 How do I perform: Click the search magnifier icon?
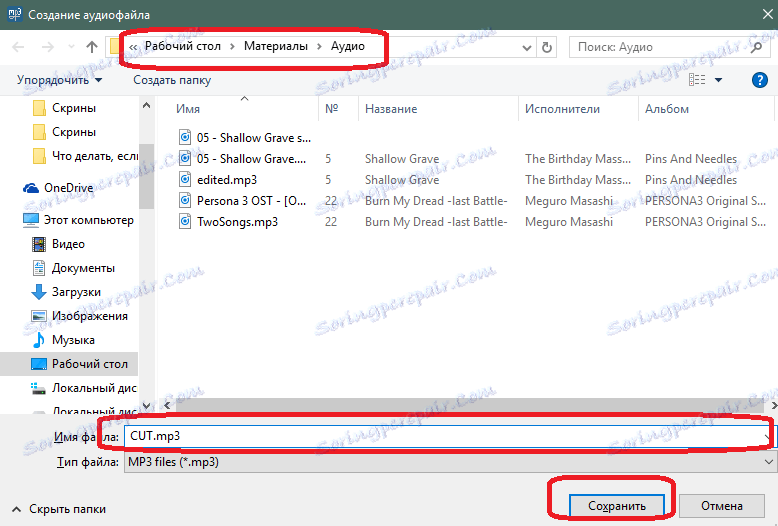coord(756,47)
